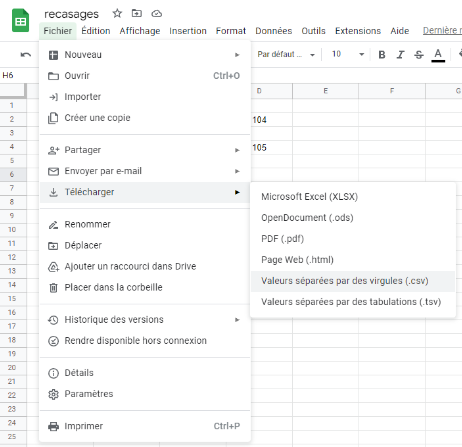Expand the Partager submenu
Viewport: 462px width, 447px height.
(145, 150)
